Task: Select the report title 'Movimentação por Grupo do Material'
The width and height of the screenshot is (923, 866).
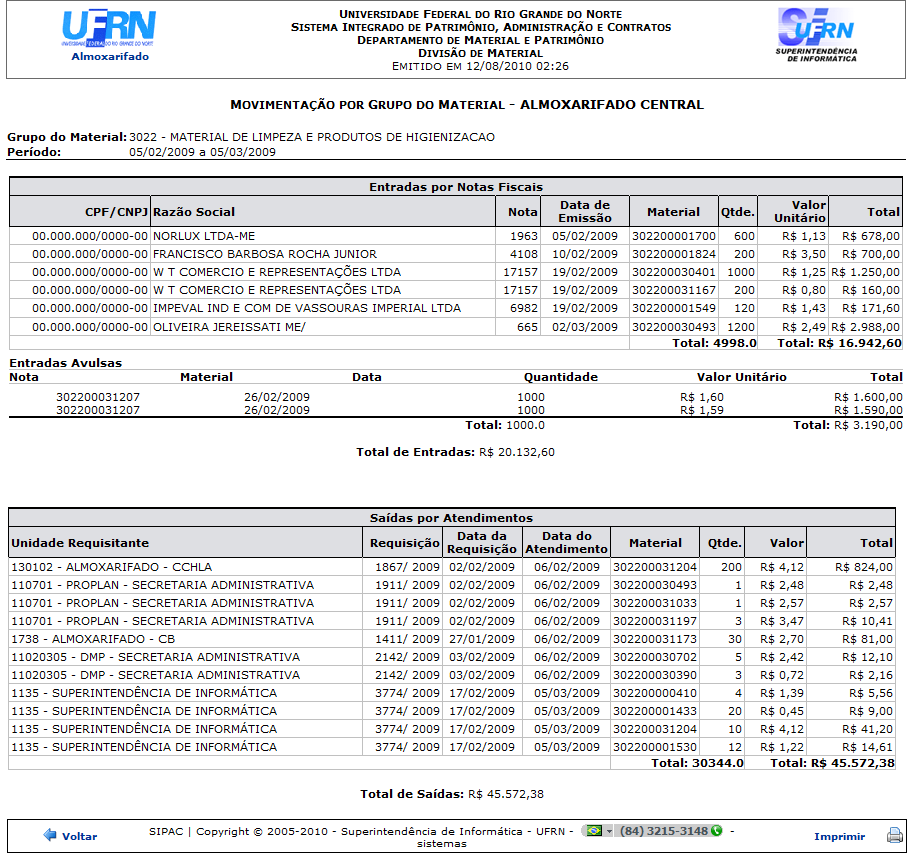Action: pos(367,105)
